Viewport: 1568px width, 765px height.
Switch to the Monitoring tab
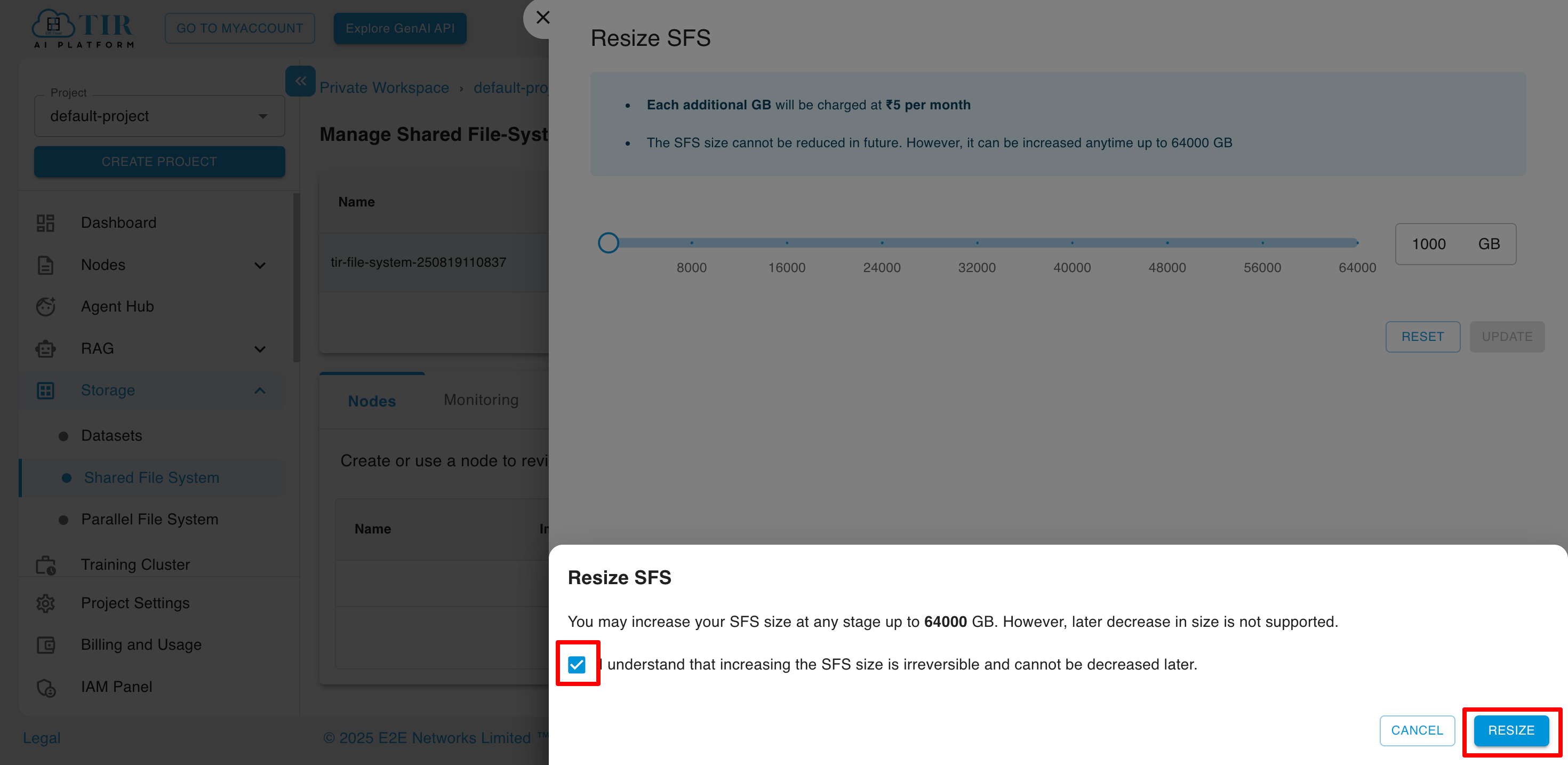pos(481,400)
